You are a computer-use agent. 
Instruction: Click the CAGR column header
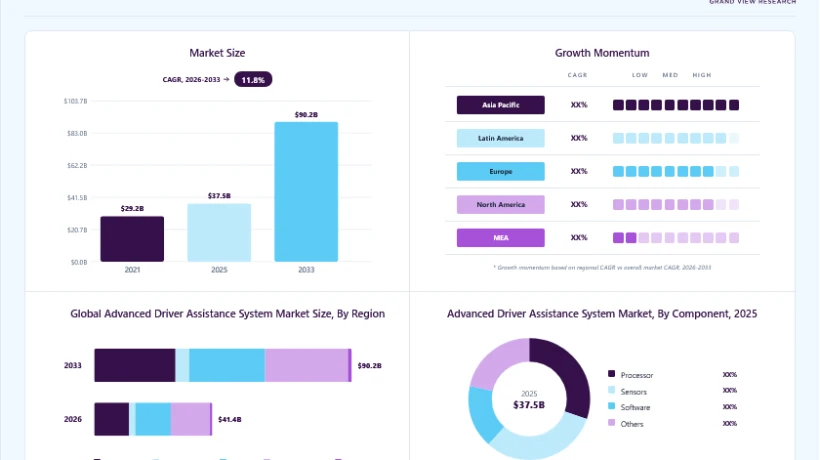click(x=578, y=75)
